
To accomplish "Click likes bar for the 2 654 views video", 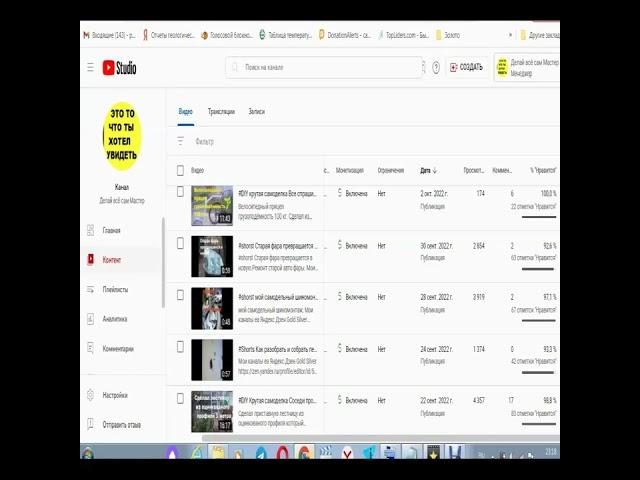I will click(538, 269).
